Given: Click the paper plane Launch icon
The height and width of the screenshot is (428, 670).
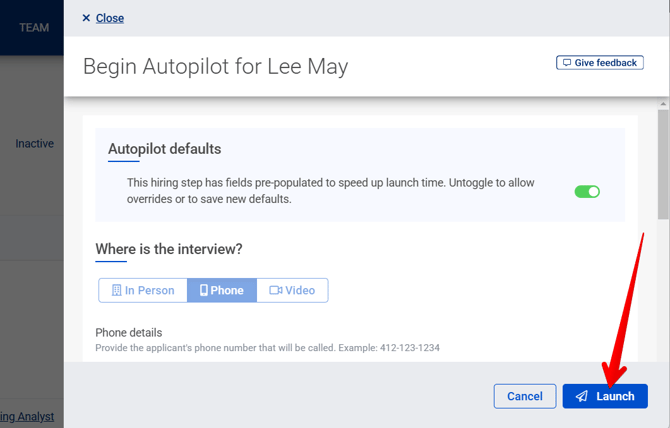Looking at the screenshot, I should [581, 397].
